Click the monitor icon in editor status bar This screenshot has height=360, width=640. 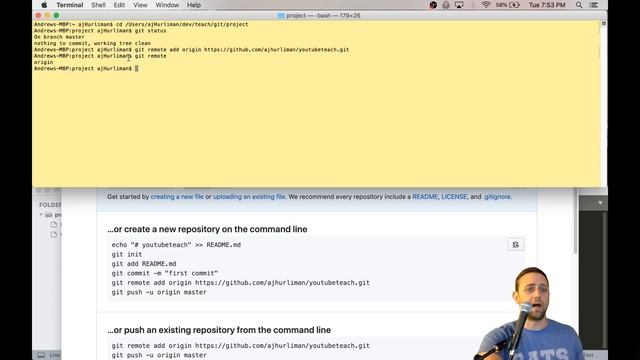(x=41, y=355)
